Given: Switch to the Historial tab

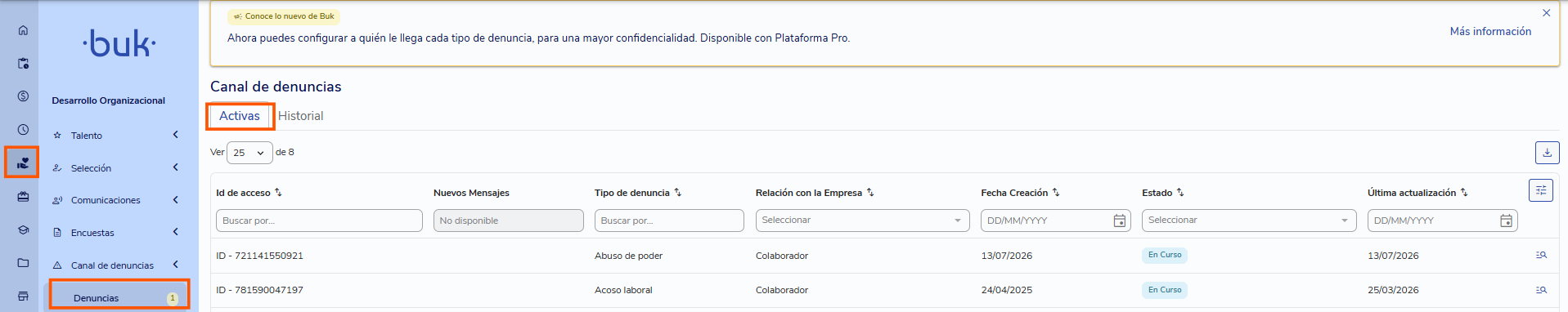Looking at the screenshot, I should coord(300,116).
